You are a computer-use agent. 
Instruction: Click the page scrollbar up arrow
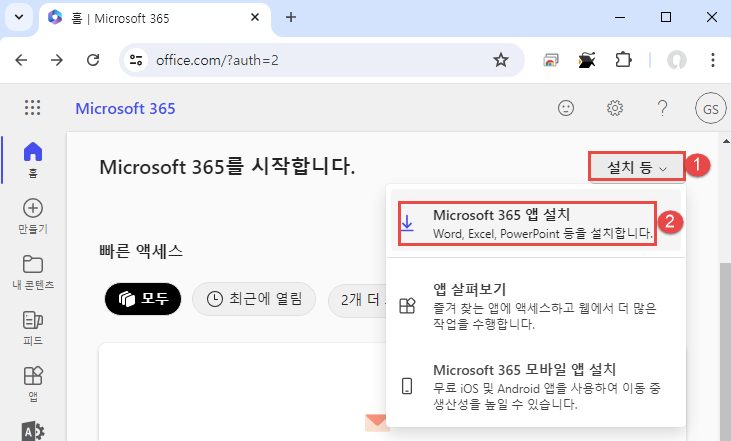(726, 140)
